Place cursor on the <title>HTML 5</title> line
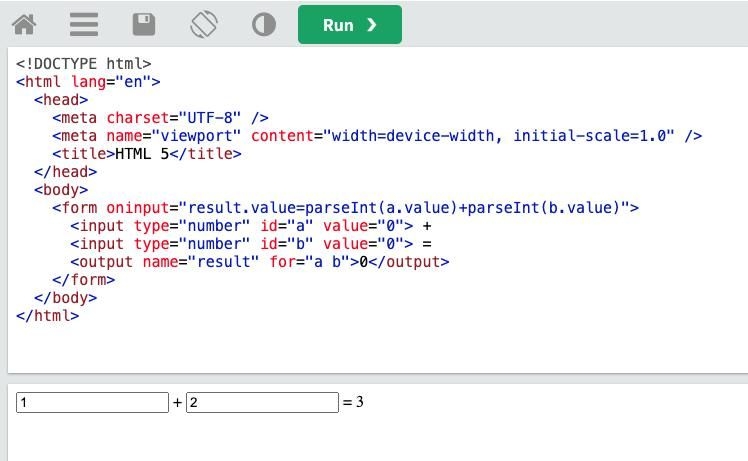 click(147, 154)
